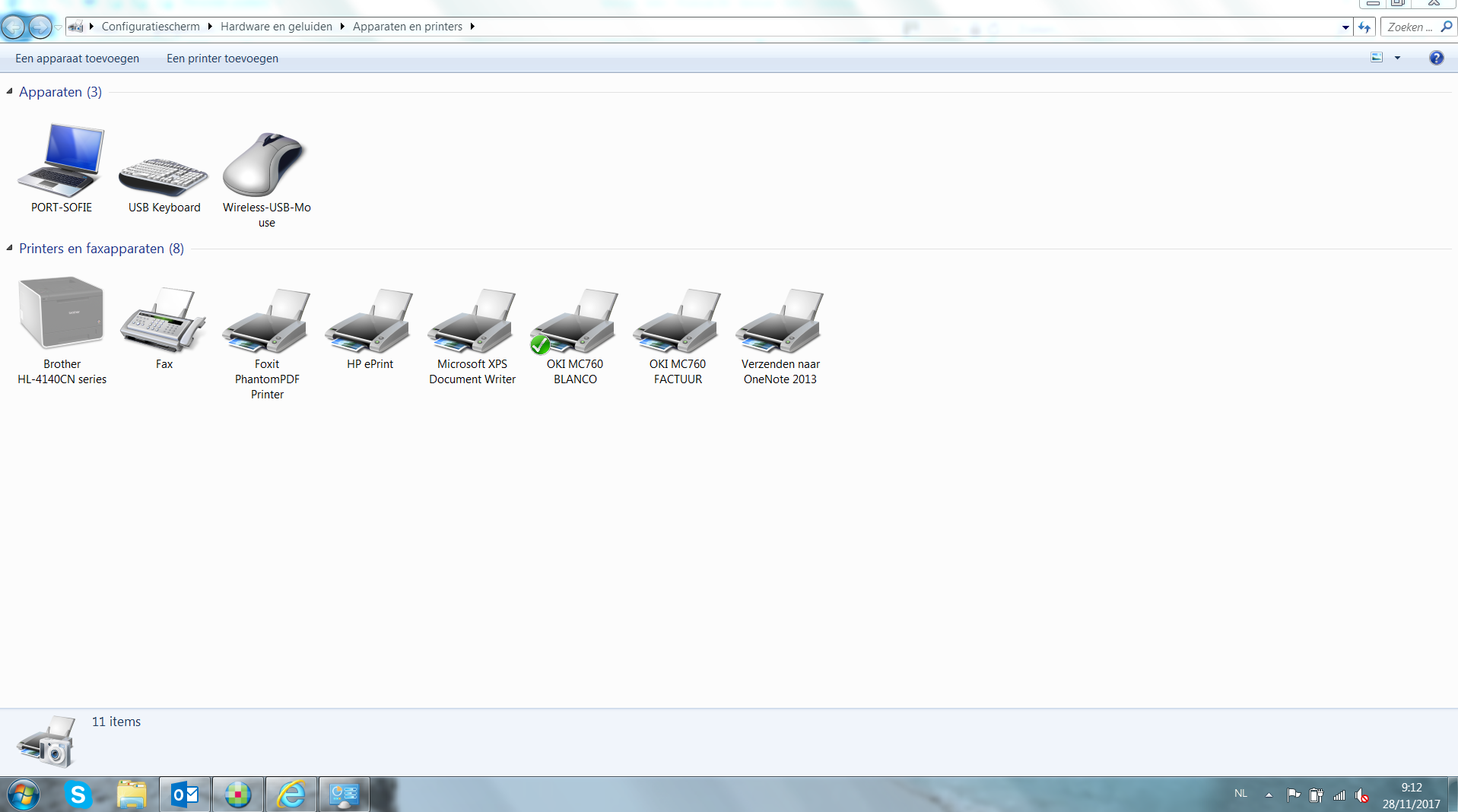Screen dimensions: 1458x812
Task: Select the Fax device icon
Action: click(x=164, y=327)
